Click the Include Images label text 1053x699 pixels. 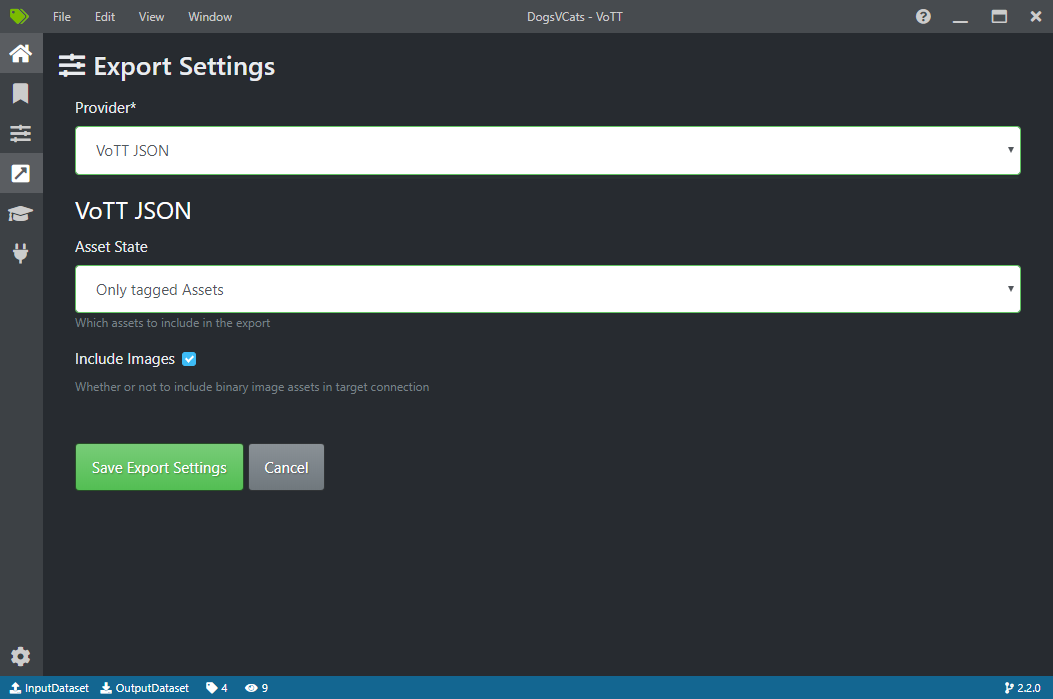[x=125, y=359]
